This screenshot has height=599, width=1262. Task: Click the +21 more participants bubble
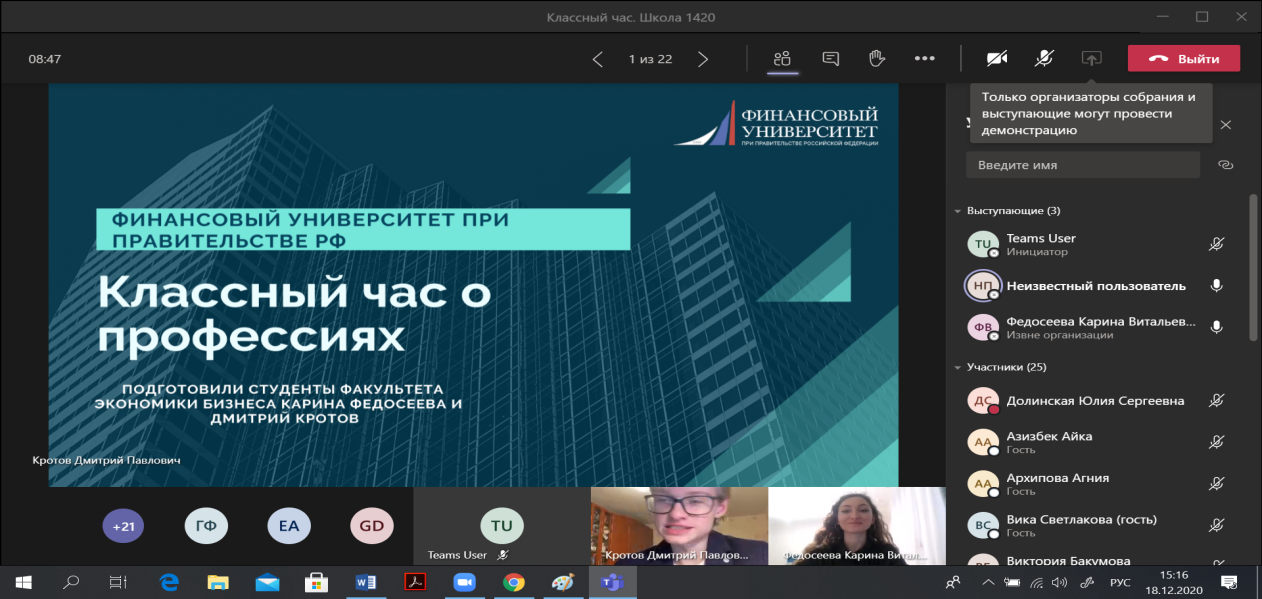[124, 526]
